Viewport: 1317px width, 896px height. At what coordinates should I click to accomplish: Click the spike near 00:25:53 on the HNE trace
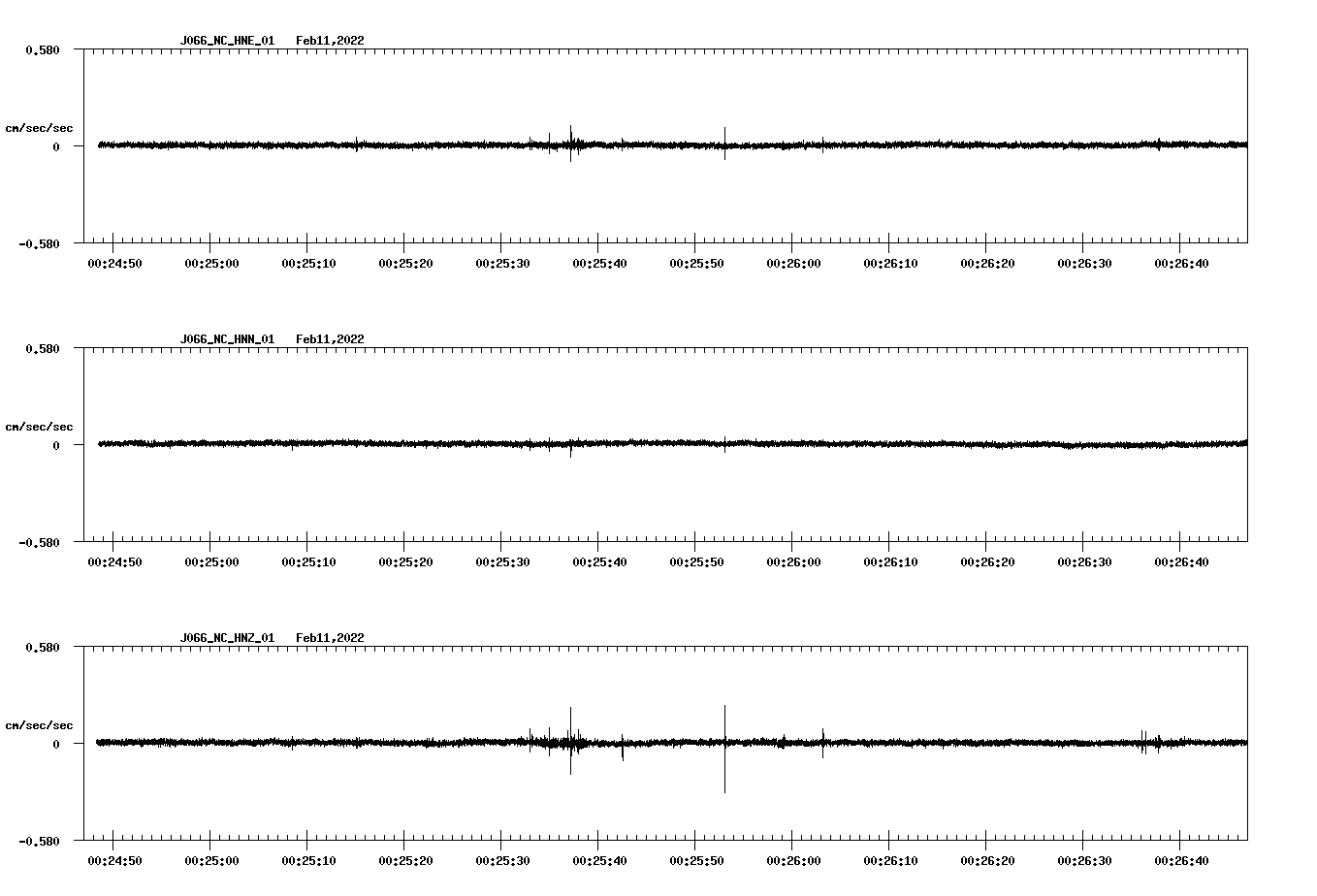pos(724,143)
